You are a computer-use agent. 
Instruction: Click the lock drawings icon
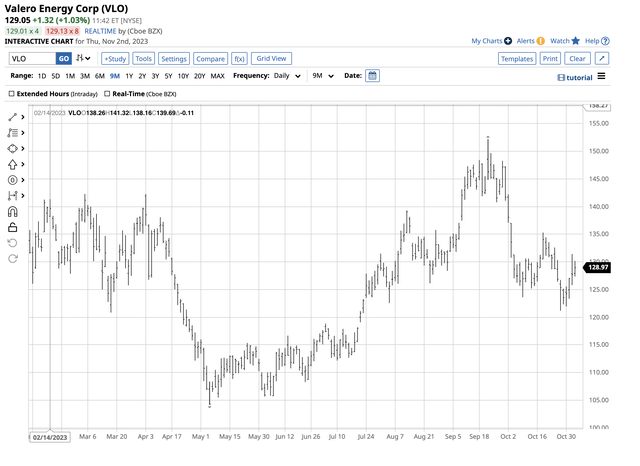tap(13, 227)
